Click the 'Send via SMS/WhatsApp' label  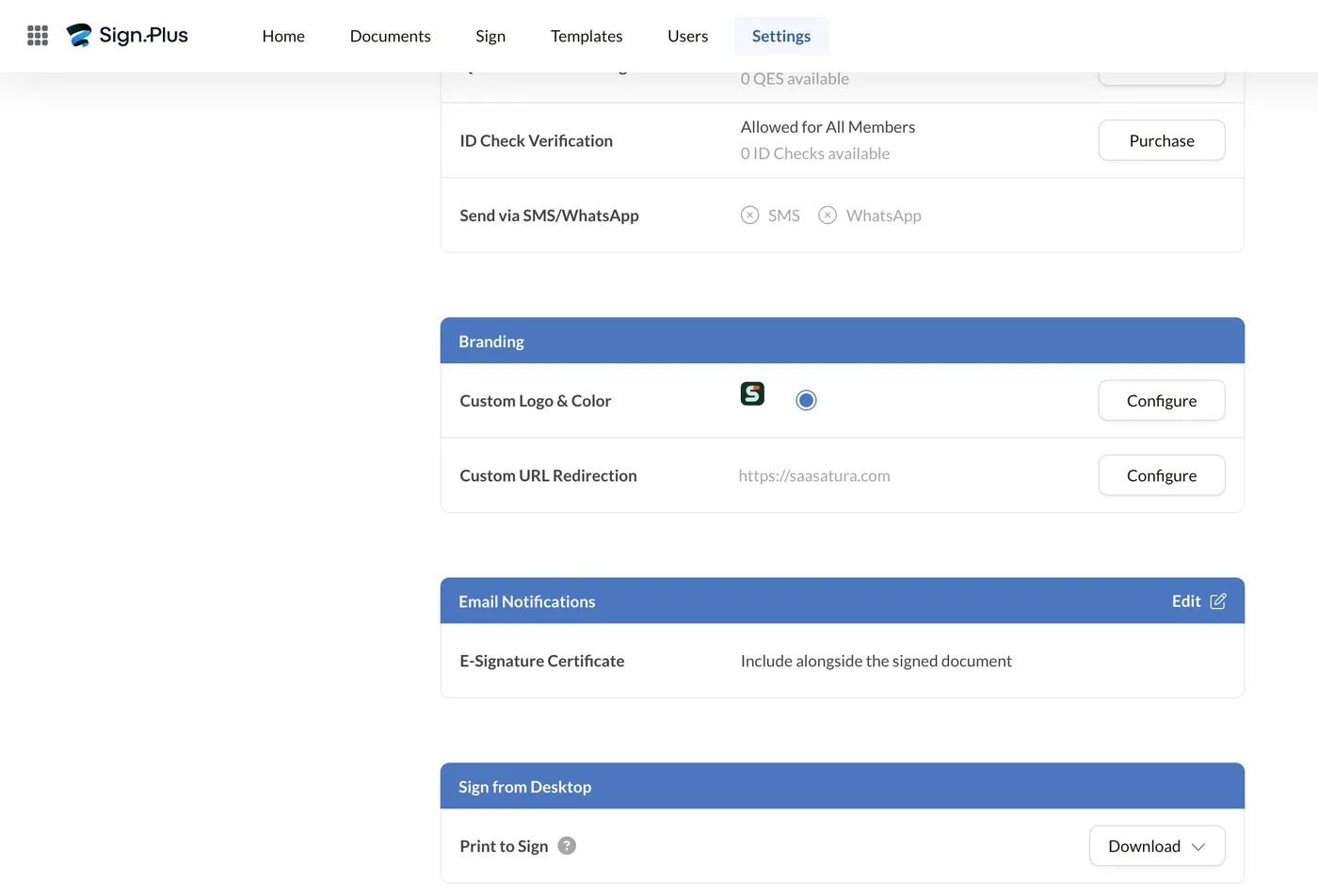click(x=549, y=216)
